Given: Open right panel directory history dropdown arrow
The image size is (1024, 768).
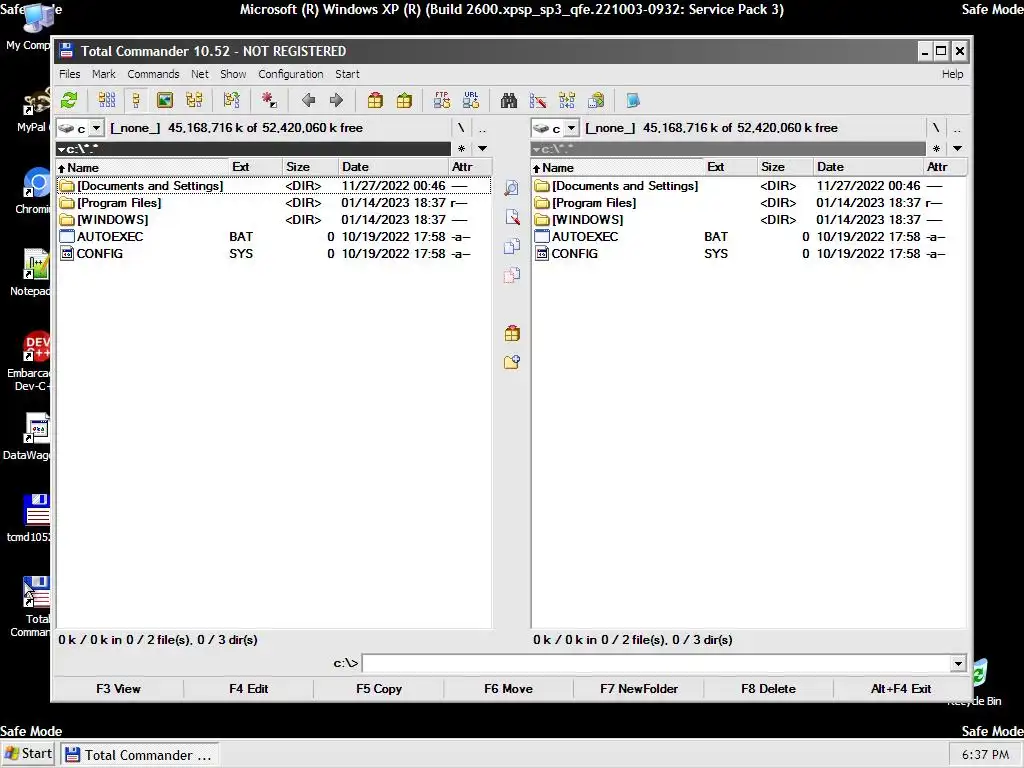Looking at the screenshot, I should [957, 148].
